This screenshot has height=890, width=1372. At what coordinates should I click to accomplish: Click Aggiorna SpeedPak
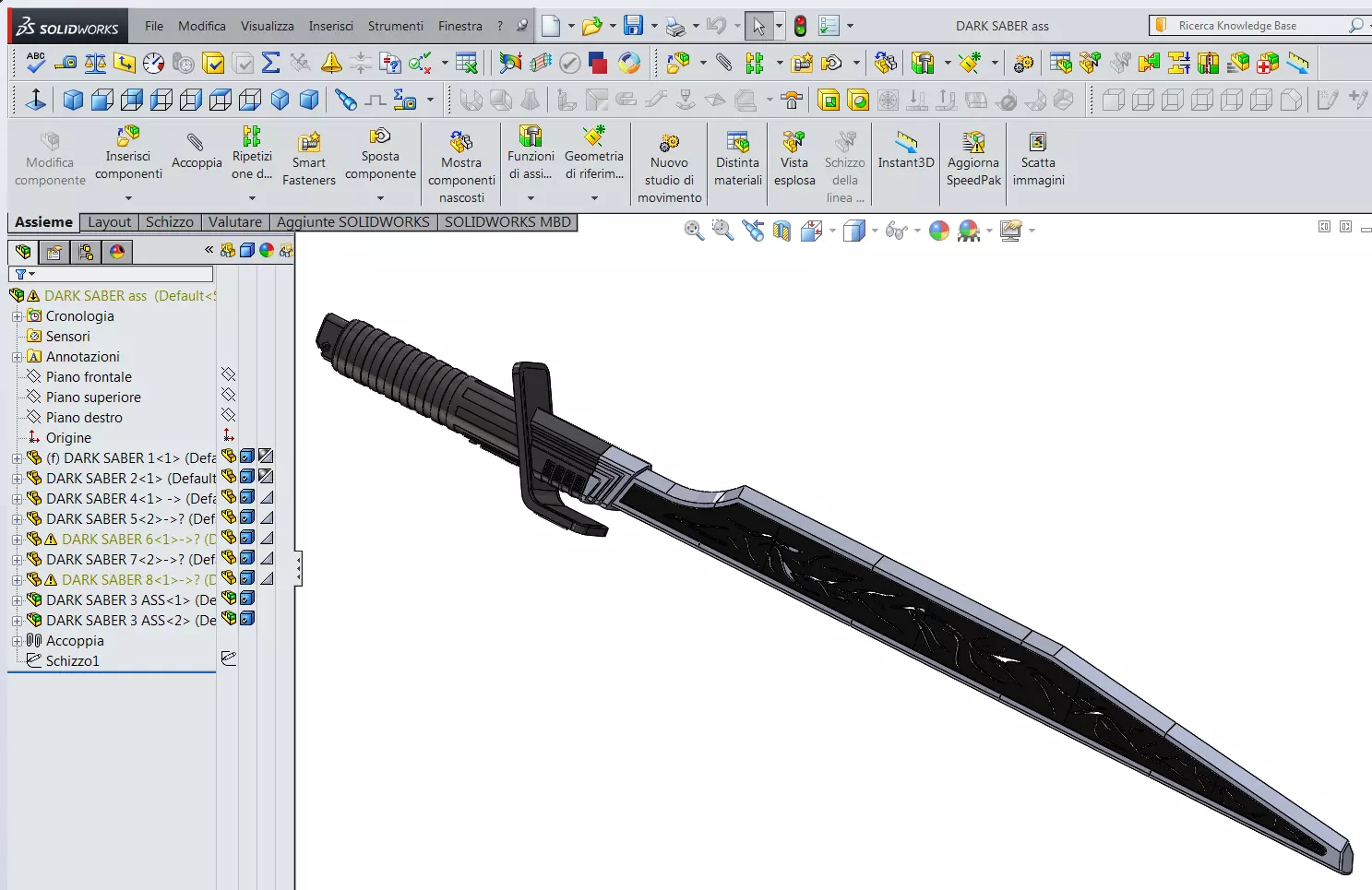click(x=973, y=159)
